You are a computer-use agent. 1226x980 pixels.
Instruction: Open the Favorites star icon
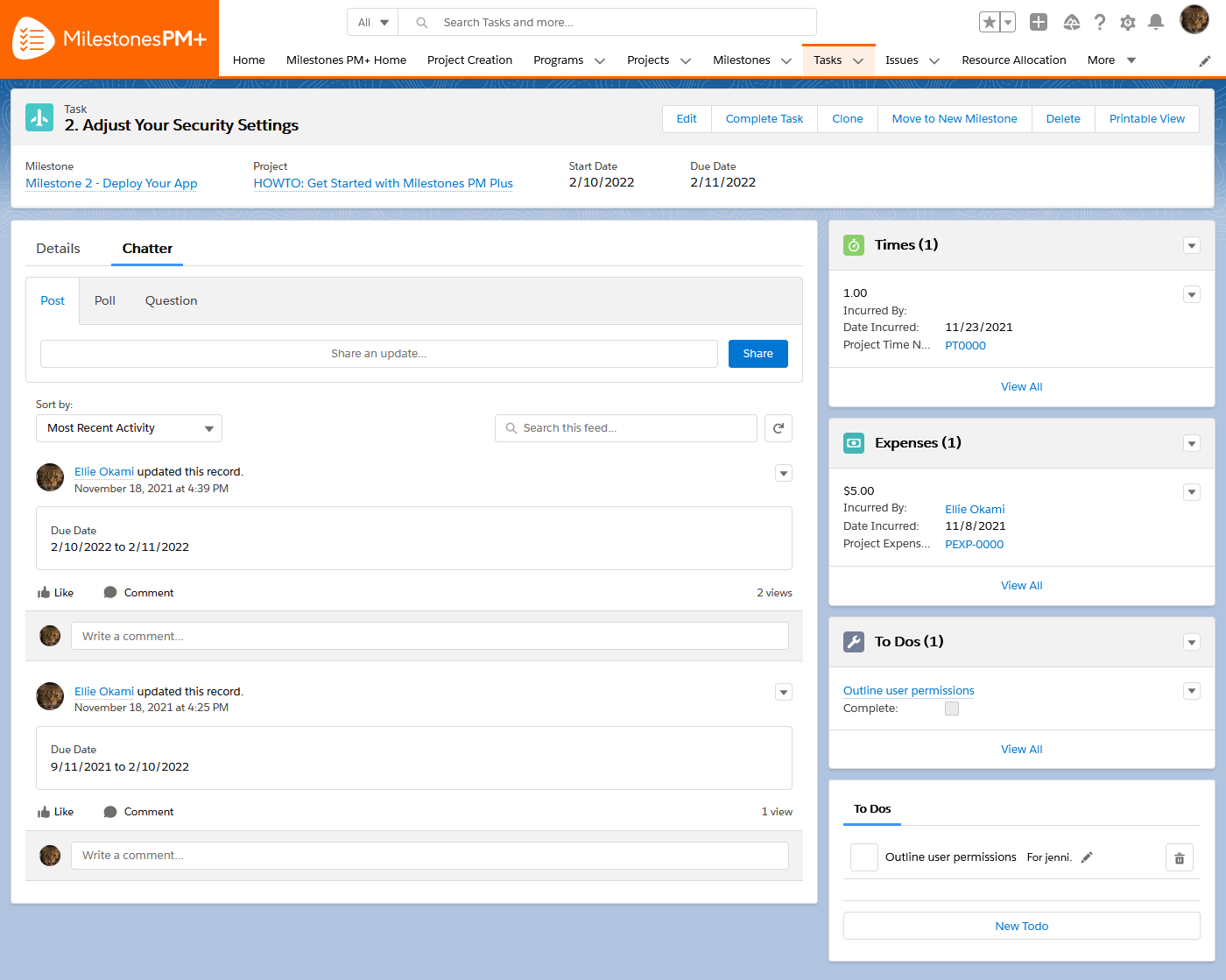989,22
